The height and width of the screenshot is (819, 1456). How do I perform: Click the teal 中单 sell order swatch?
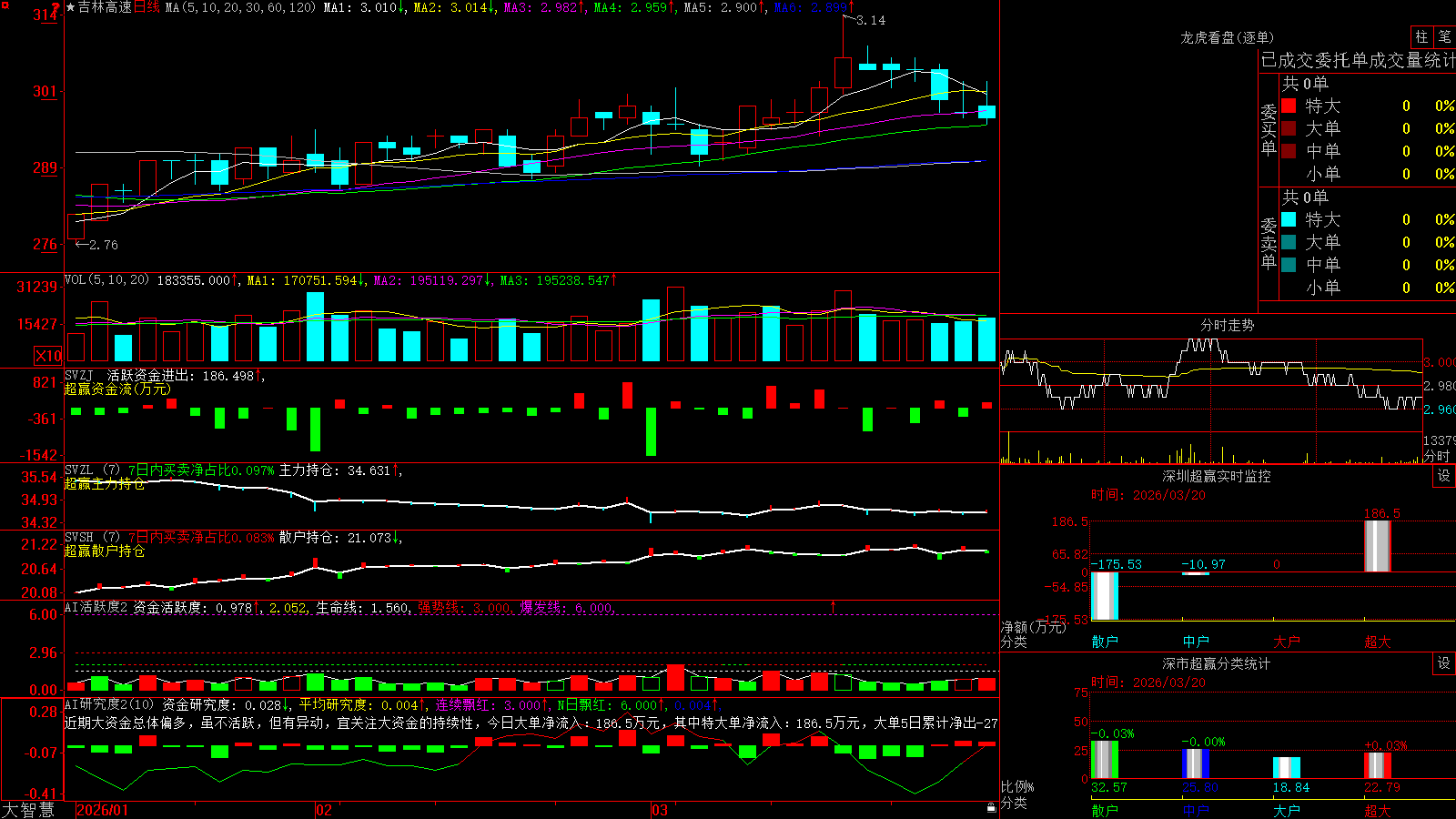[x=1289, y=265]
